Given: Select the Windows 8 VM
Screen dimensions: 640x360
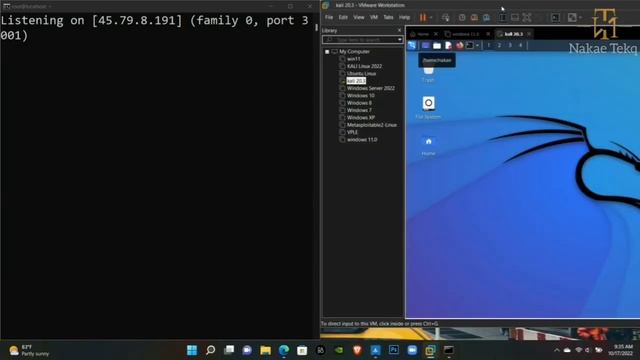Looking at the screenshot, I should 359,103.
